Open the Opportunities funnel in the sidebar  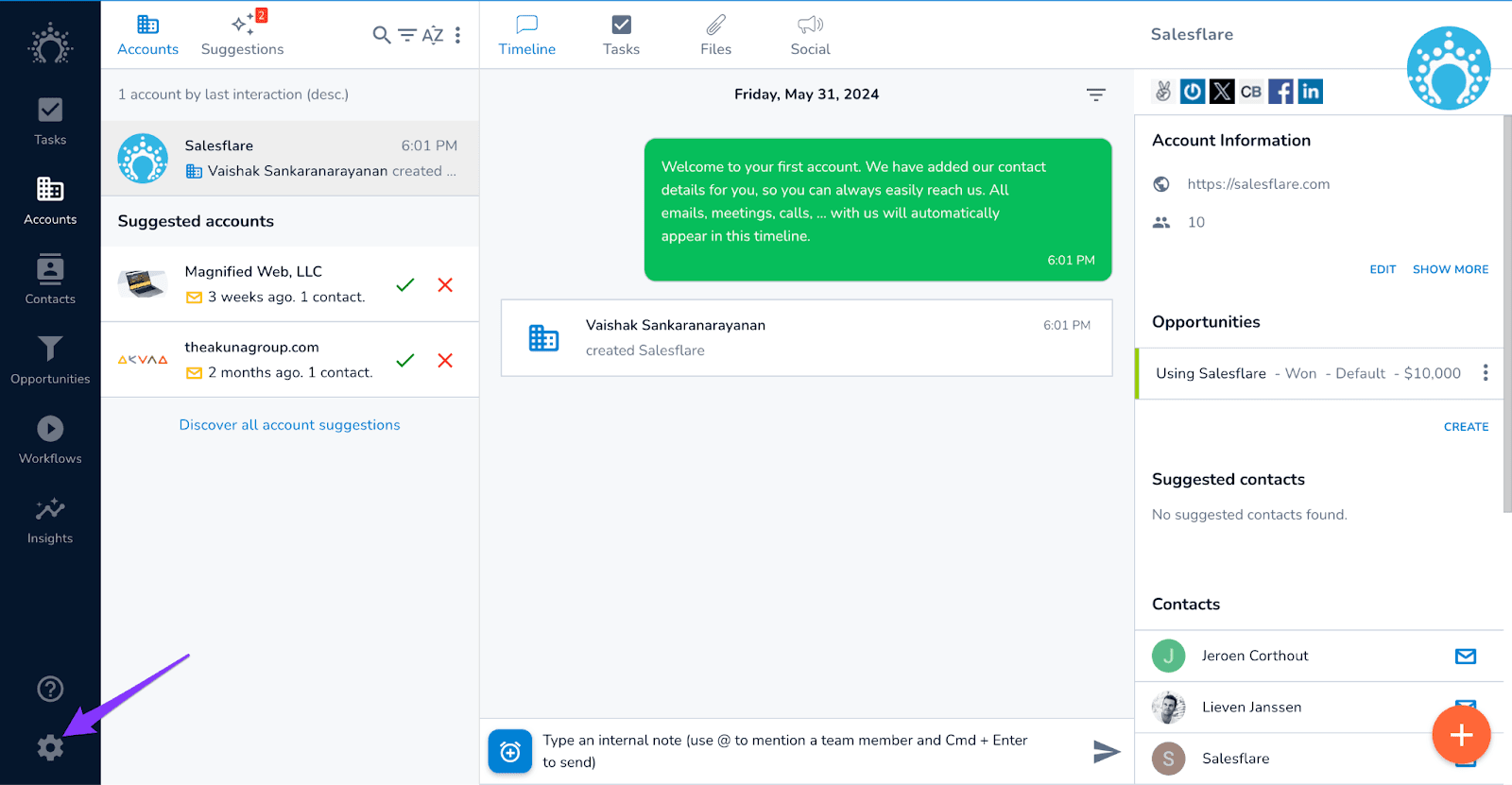pyautogui.click(x=50, y=360)
